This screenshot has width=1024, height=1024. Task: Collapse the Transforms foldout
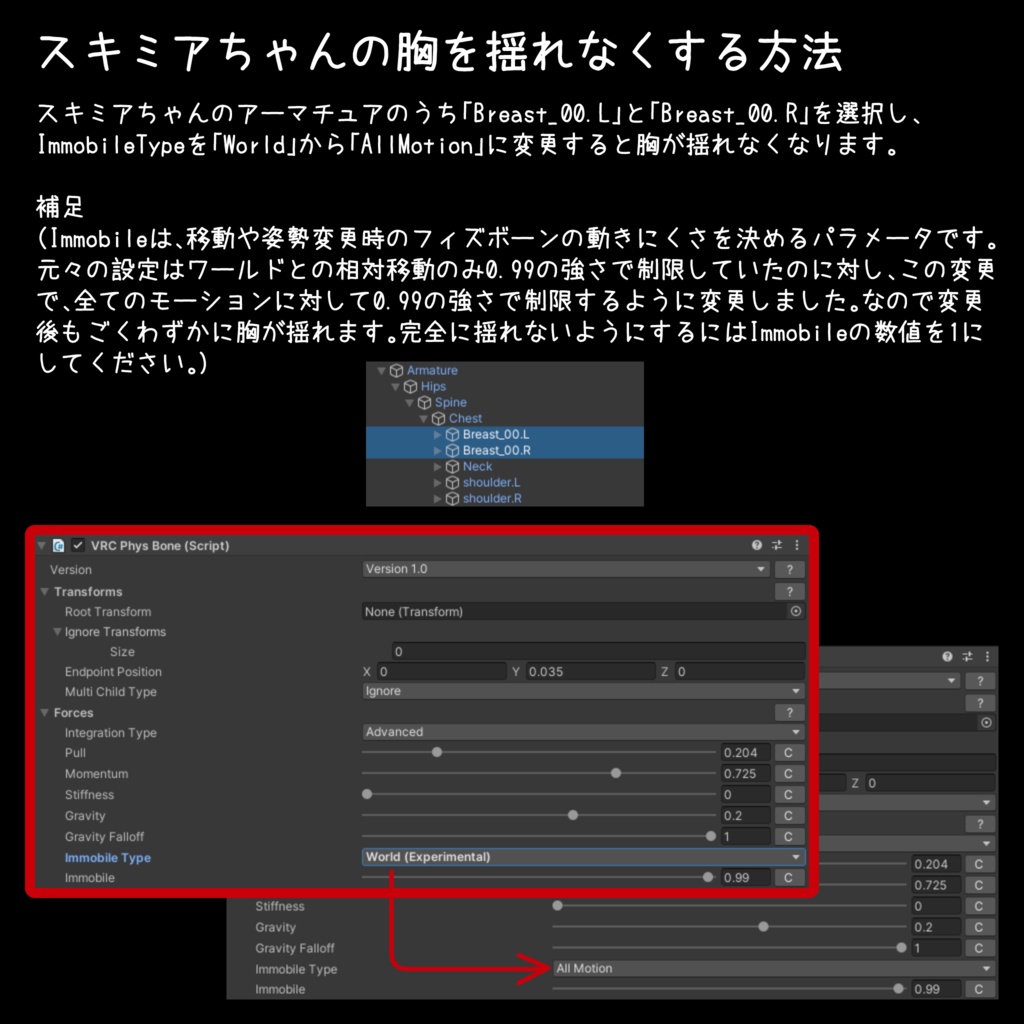(43, 591)
